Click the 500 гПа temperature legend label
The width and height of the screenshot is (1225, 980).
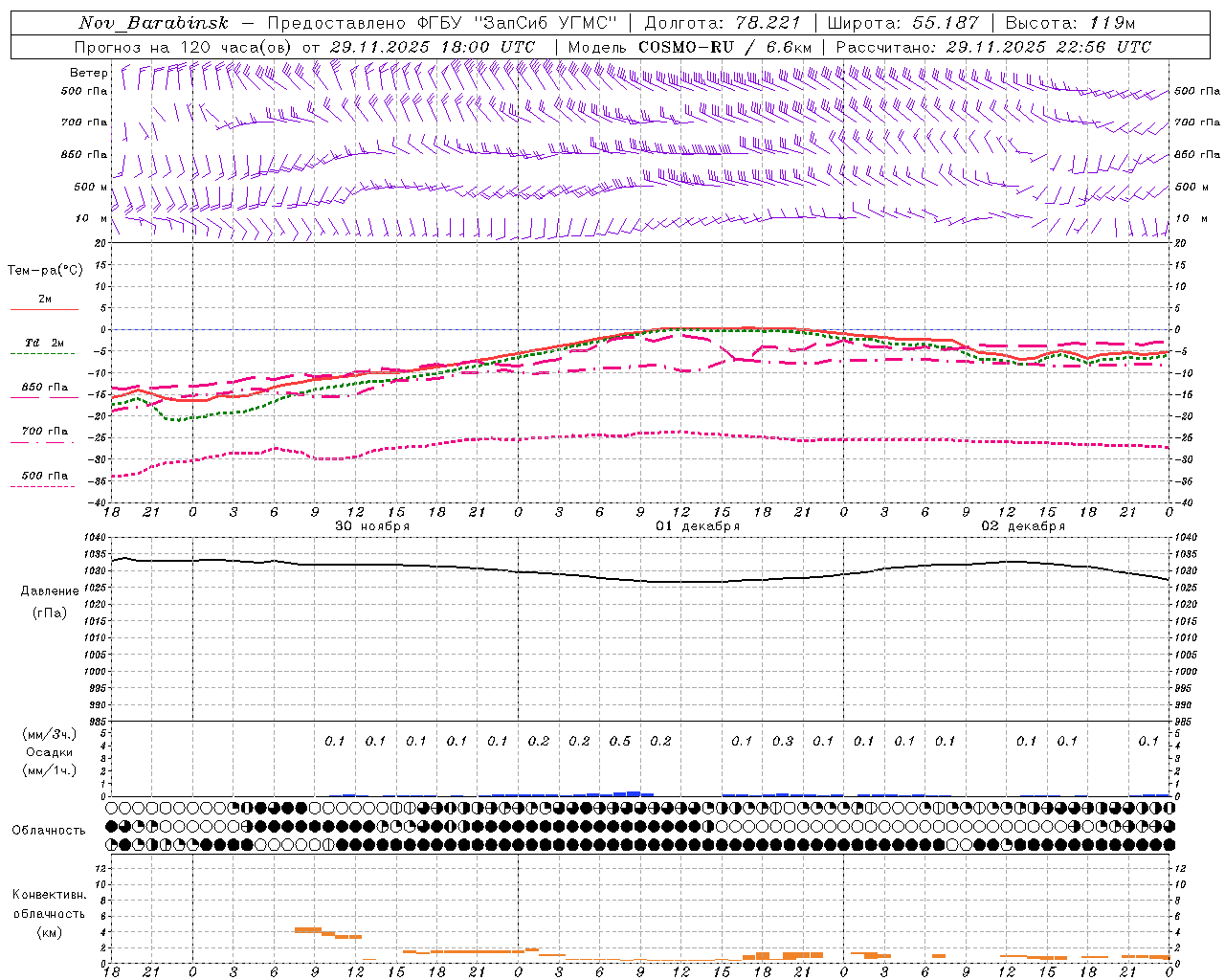tap(45, 475)
